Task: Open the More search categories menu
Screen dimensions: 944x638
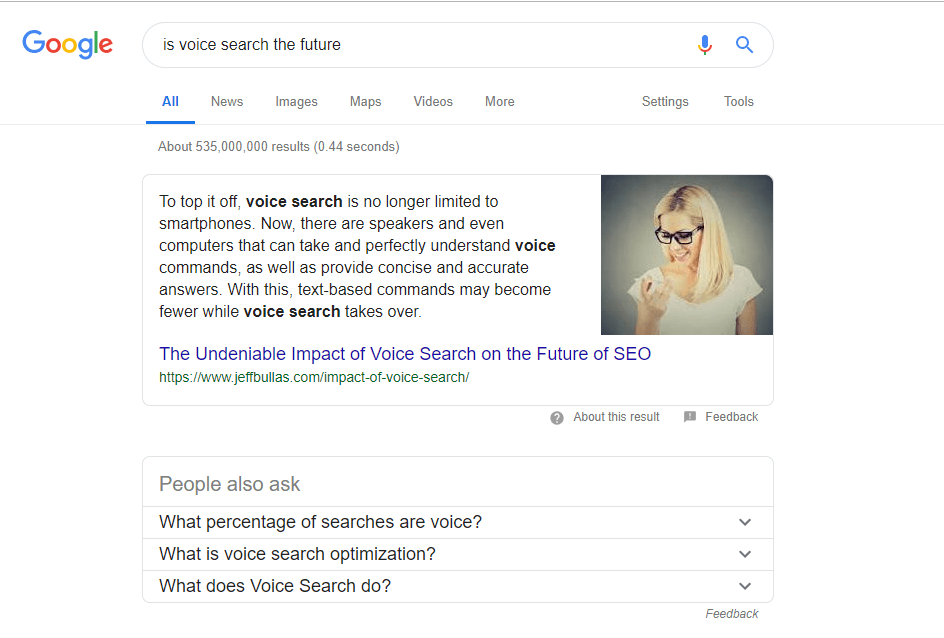Action: (500, 102)
